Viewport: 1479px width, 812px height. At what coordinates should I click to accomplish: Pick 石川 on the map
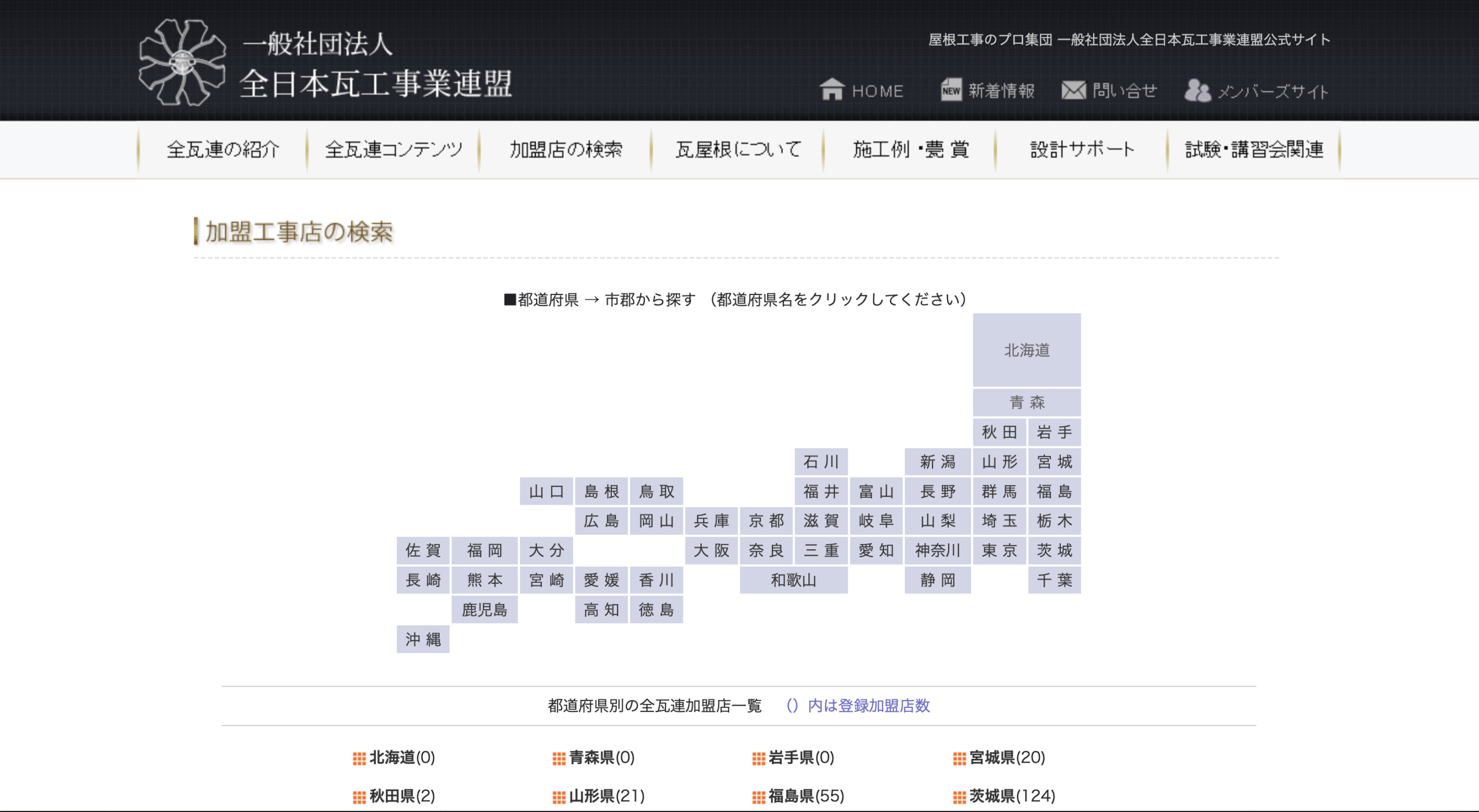pos(821,461)
